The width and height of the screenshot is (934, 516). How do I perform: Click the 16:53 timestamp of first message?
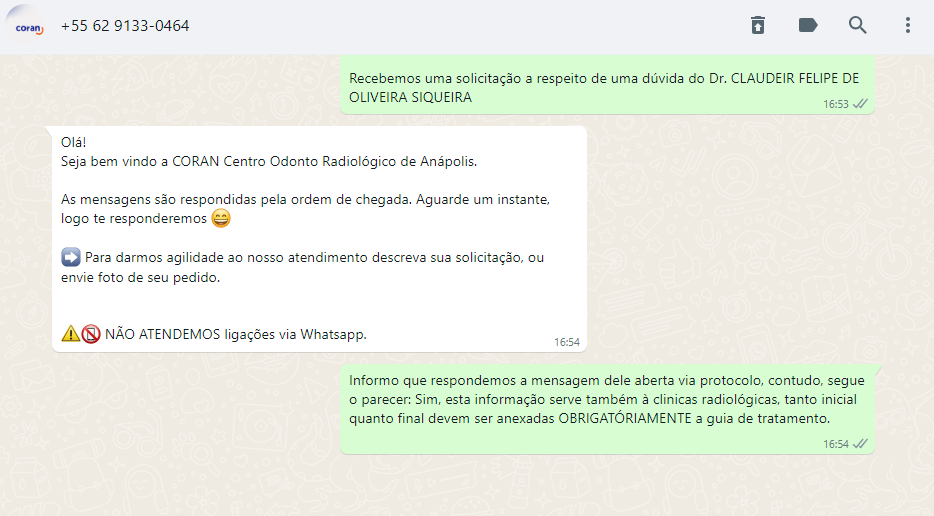click(x=836, y=104)
